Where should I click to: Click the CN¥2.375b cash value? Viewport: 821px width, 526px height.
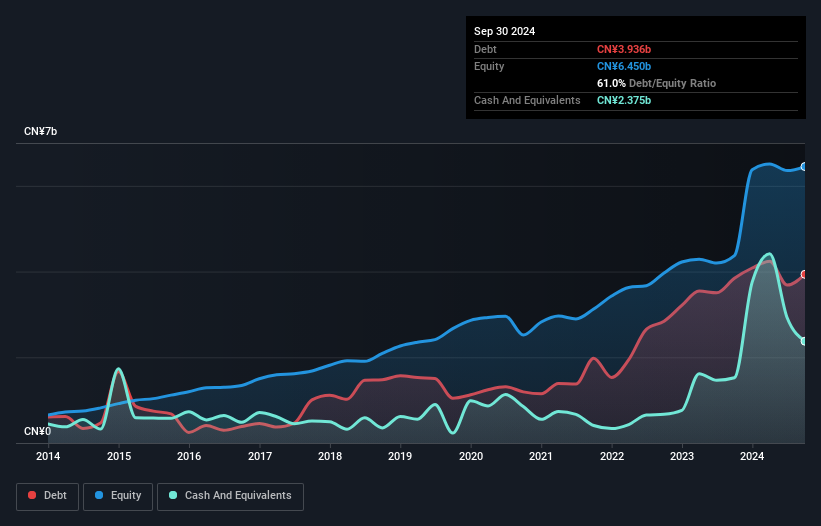[x=624, y=100]
